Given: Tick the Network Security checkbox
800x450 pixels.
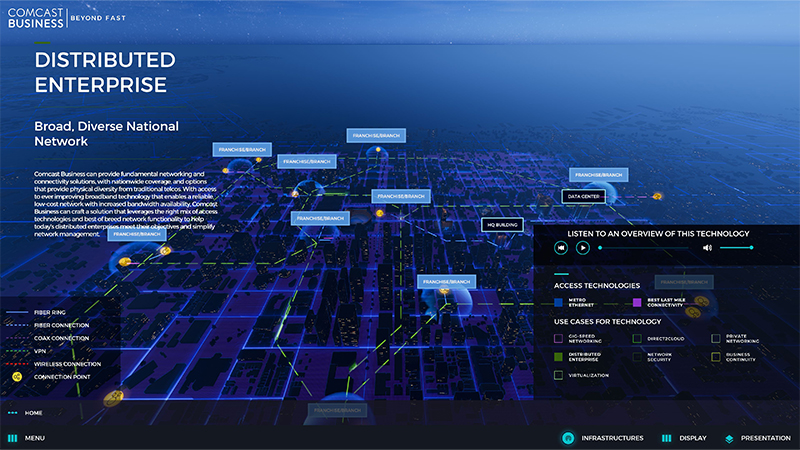Looking at the screenshot, I should click(x=637, y=357).
